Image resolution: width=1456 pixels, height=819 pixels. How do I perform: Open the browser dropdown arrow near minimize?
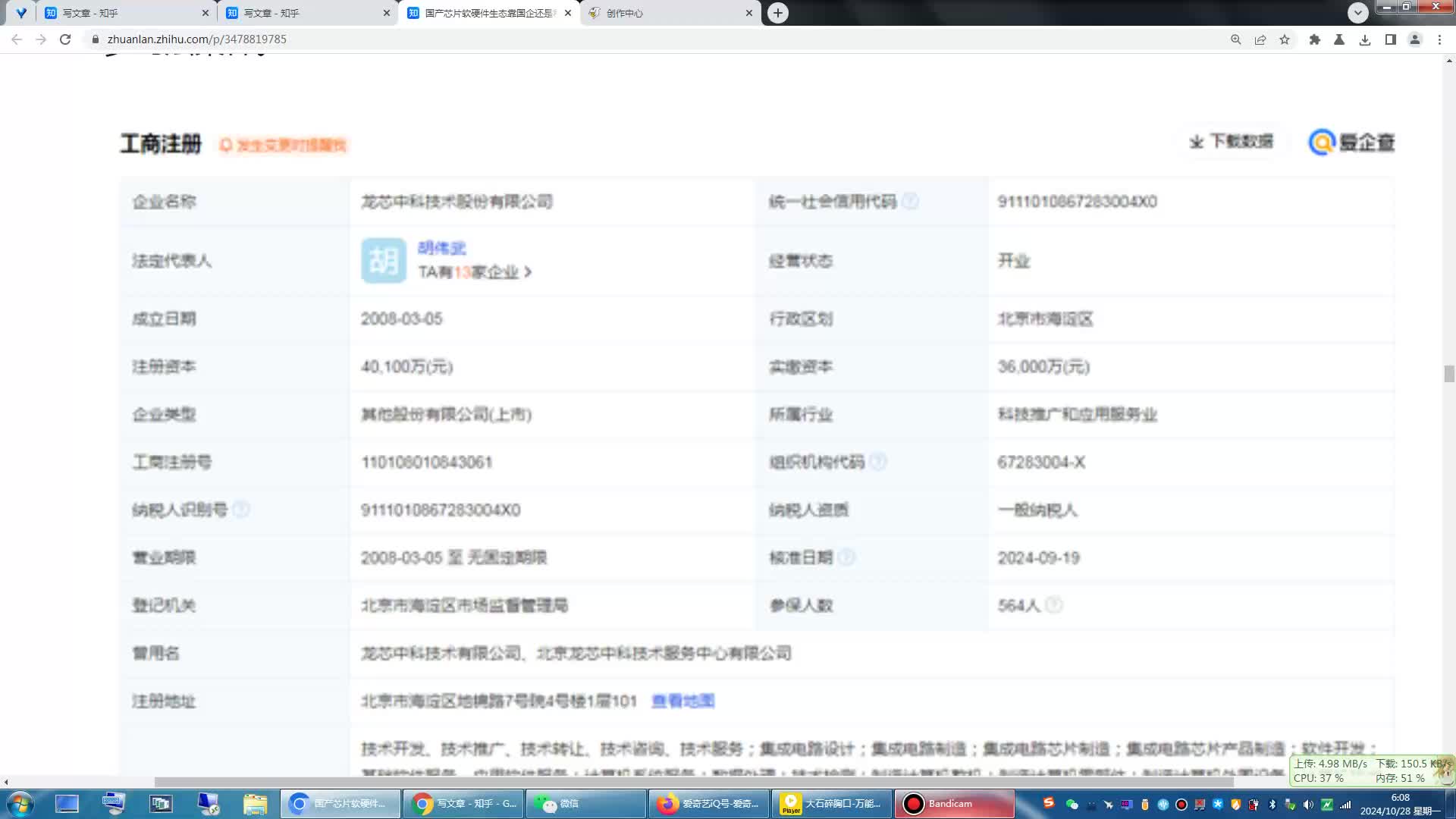pos(1357,12)
